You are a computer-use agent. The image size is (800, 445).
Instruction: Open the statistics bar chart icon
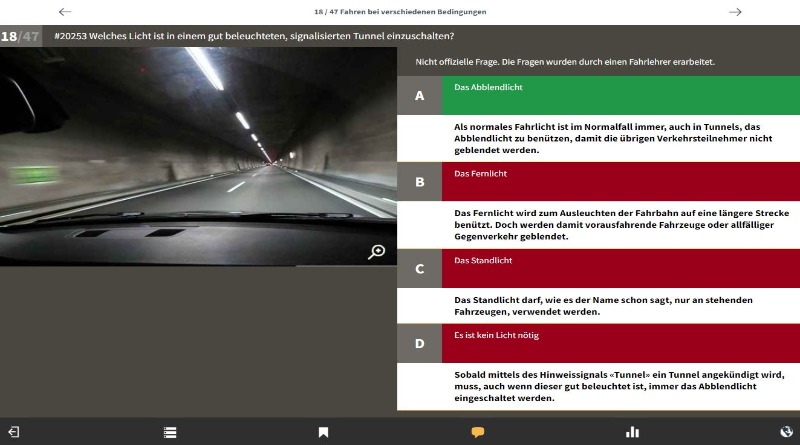coord(632,432)
